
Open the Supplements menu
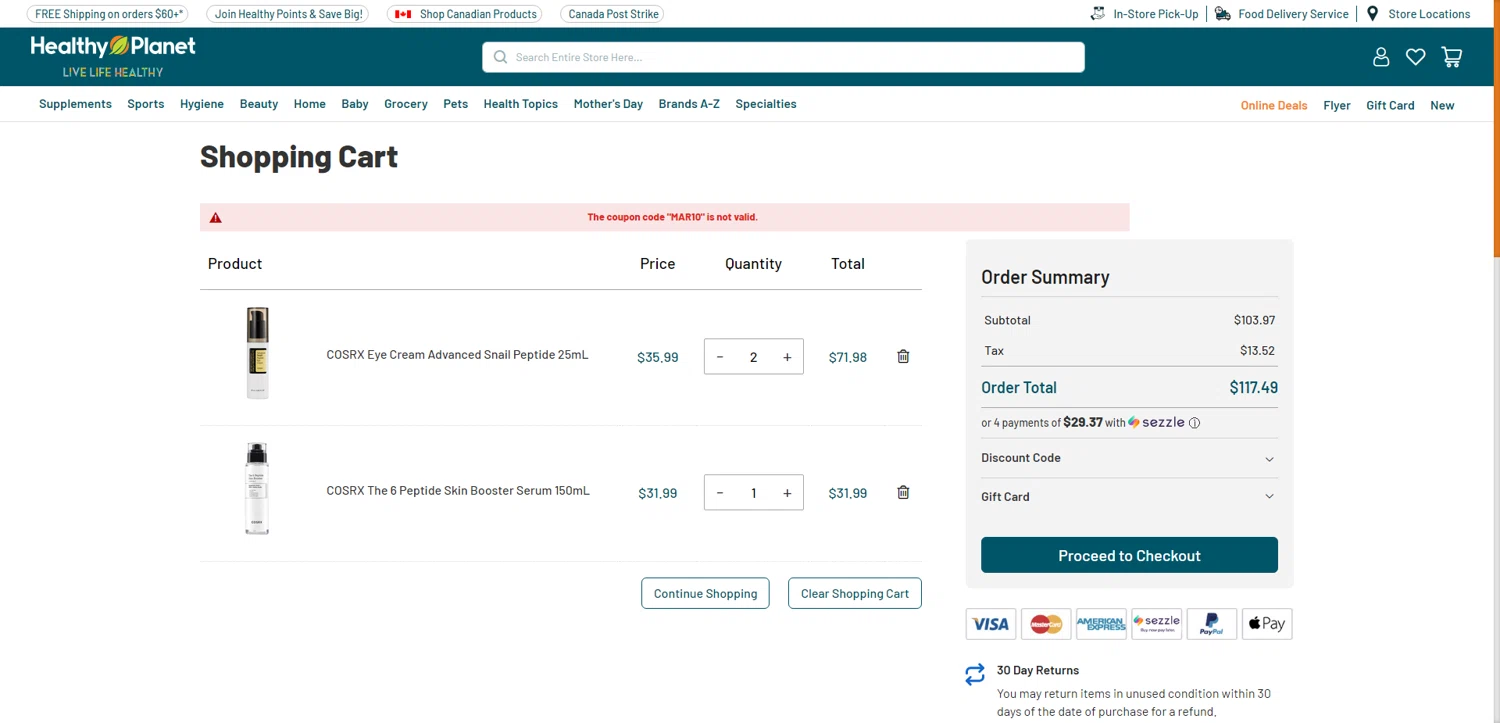click(75, 104)
